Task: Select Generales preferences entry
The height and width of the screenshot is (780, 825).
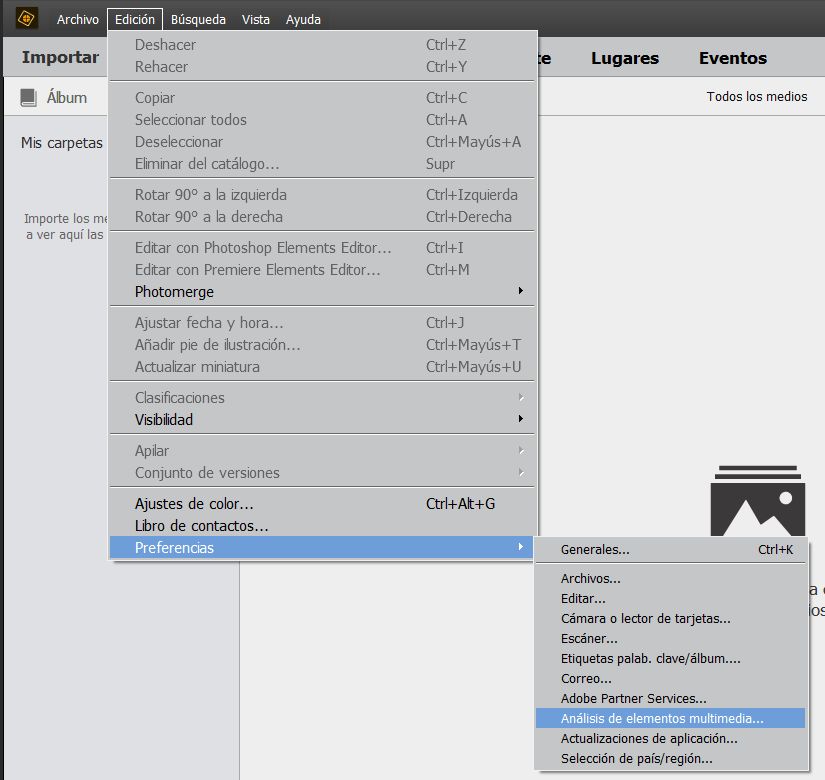Action: click(671, 549)
